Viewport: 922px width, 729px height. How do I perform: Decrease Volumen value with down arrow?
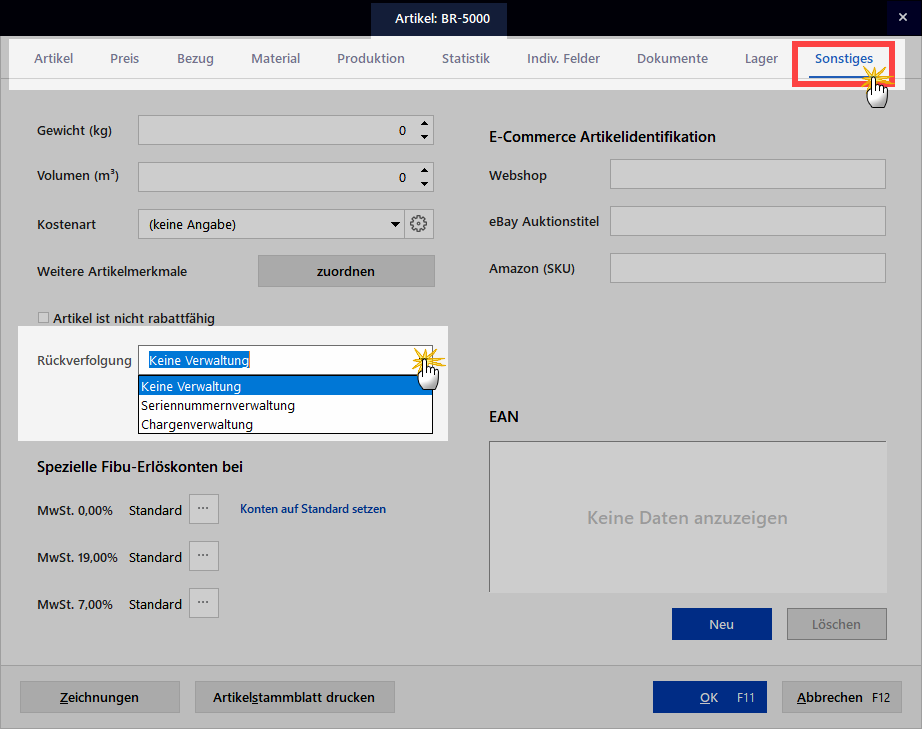coord(425,184)
